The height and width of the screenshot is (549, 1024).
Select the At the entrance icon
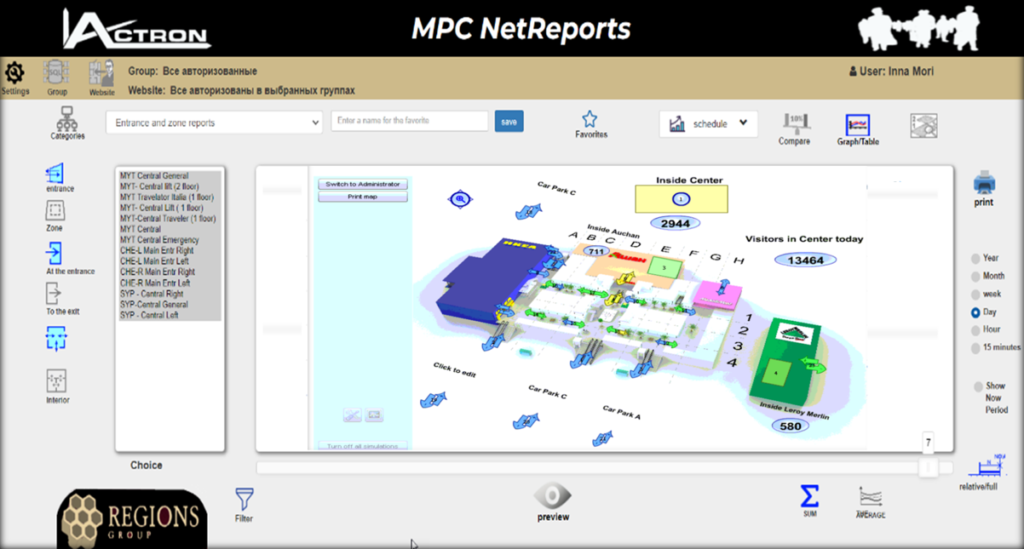[54, 253]
